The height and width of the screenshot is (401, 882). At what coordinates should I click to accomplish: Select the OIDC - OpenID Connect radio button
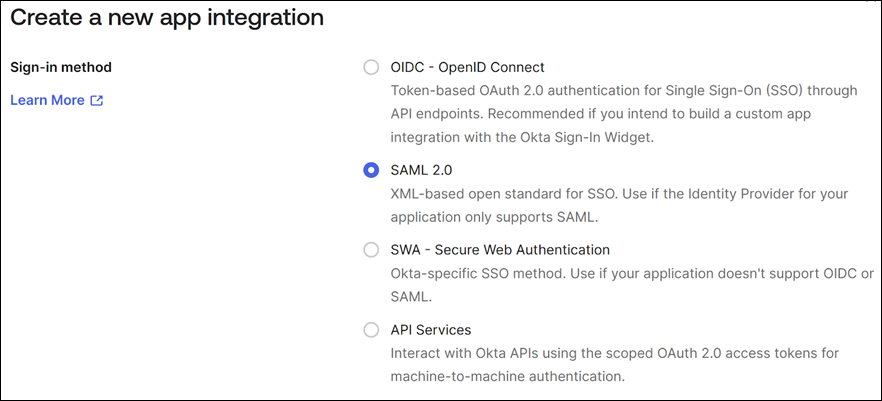[x=371, y=68]
